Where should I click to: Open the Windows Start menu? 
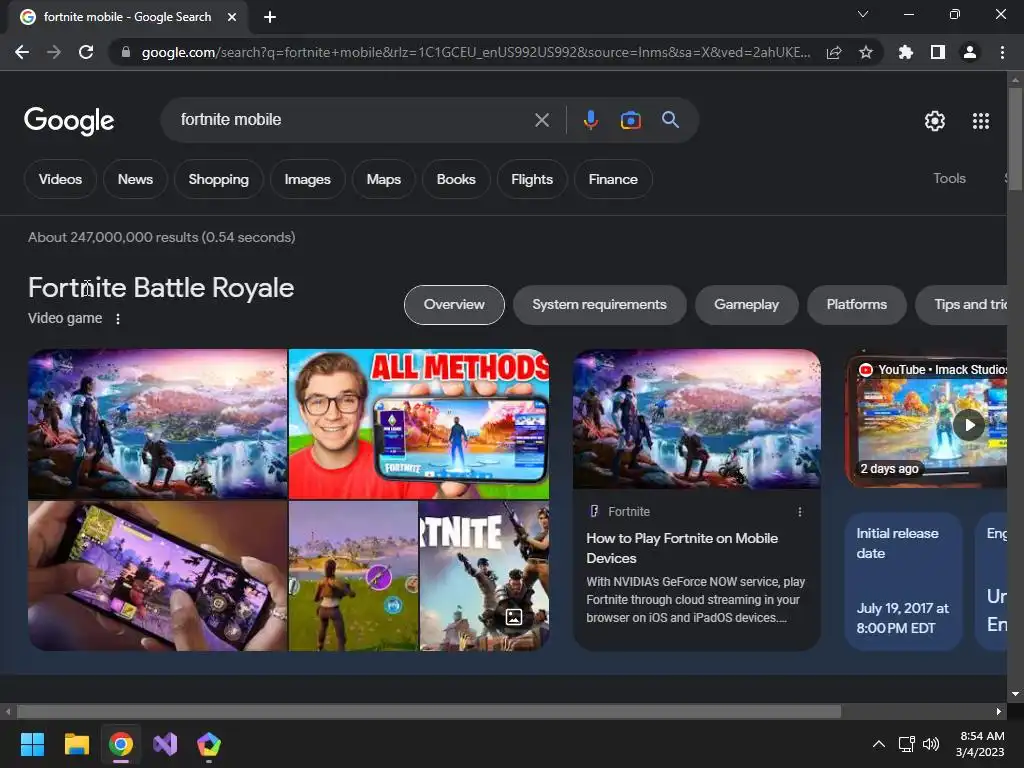click(x=32, y=744)
